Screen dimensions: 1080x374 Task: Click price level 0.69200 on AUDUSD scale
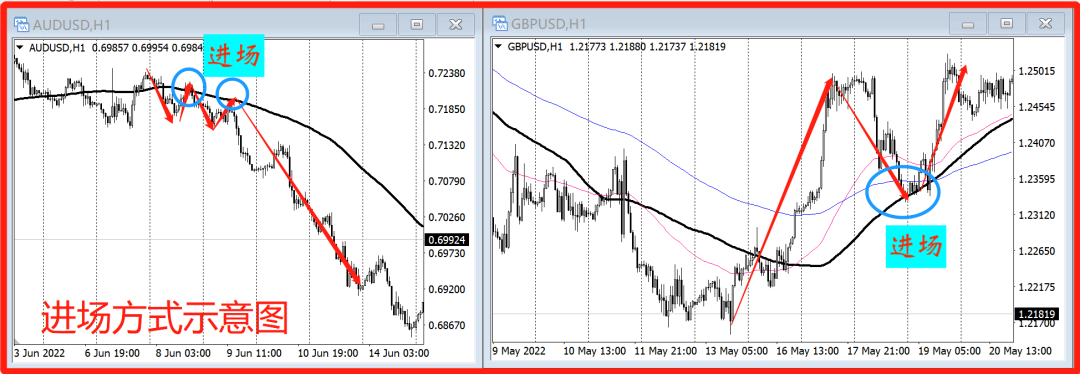pyautogui.click(x=447, y=289)
